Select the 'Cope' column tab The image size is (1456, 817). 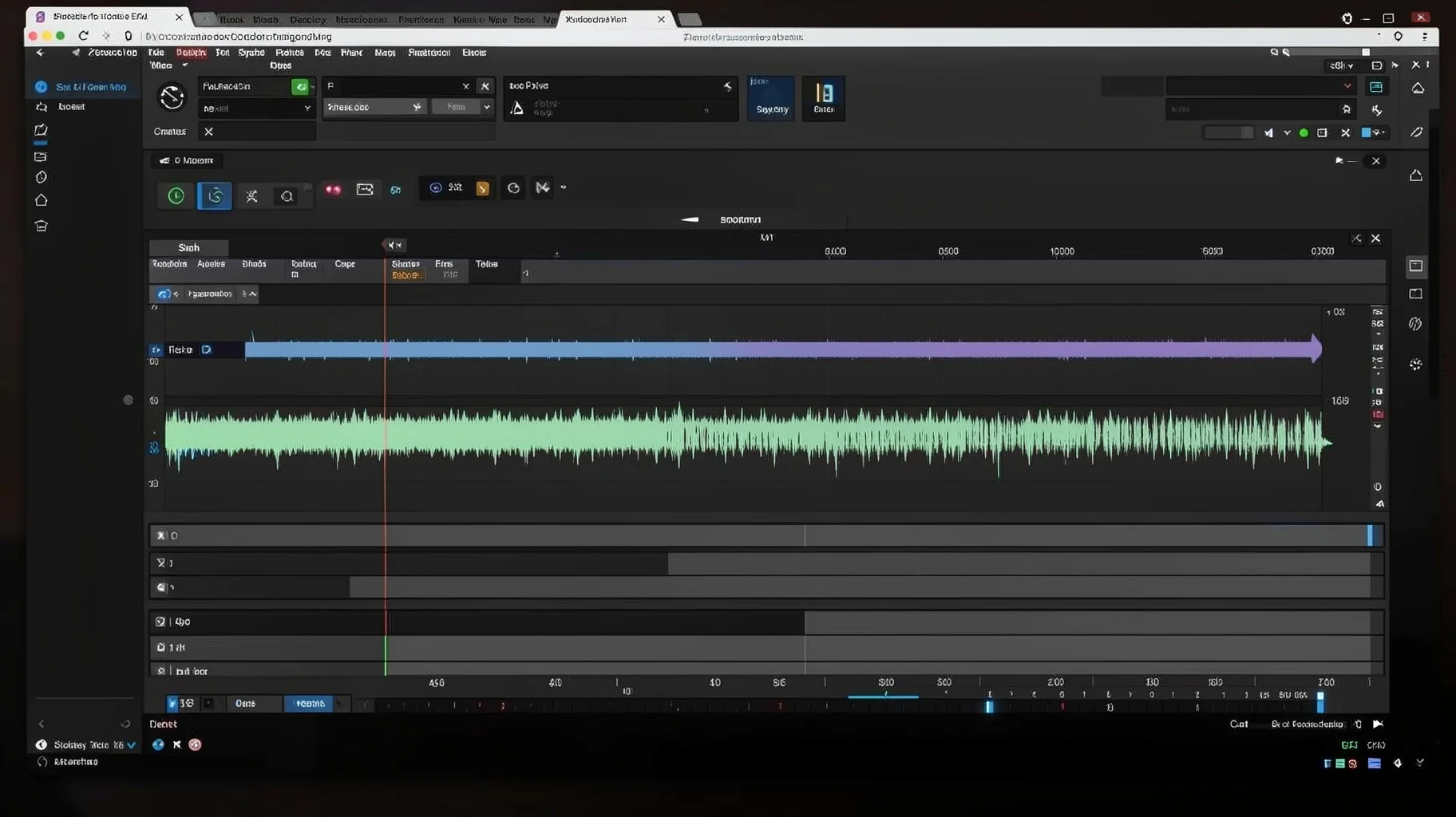click(345, 264)
